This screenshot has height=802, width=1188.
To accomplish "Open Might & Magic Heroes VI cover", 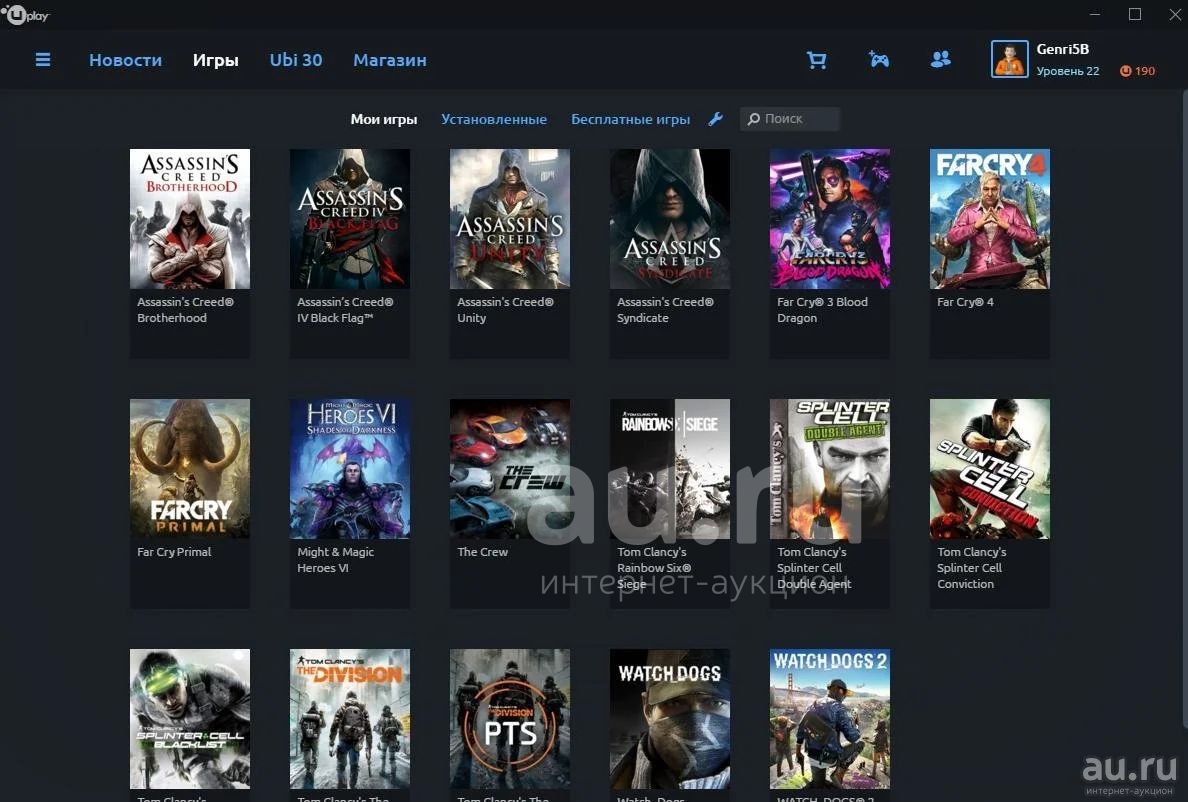I will (x=350, y=469).
